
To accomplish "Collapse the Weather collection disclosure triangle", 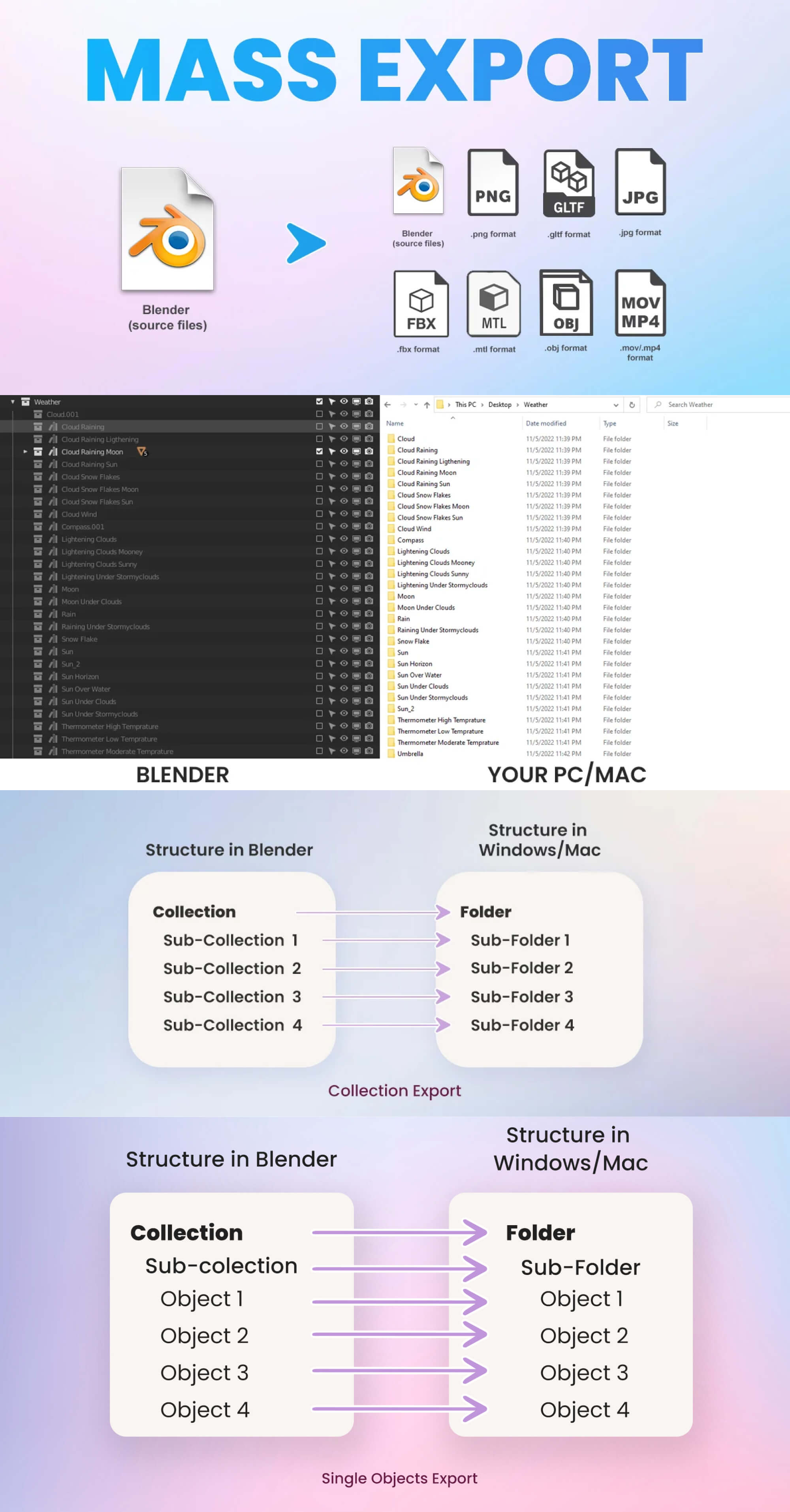I will click(12, 401).
